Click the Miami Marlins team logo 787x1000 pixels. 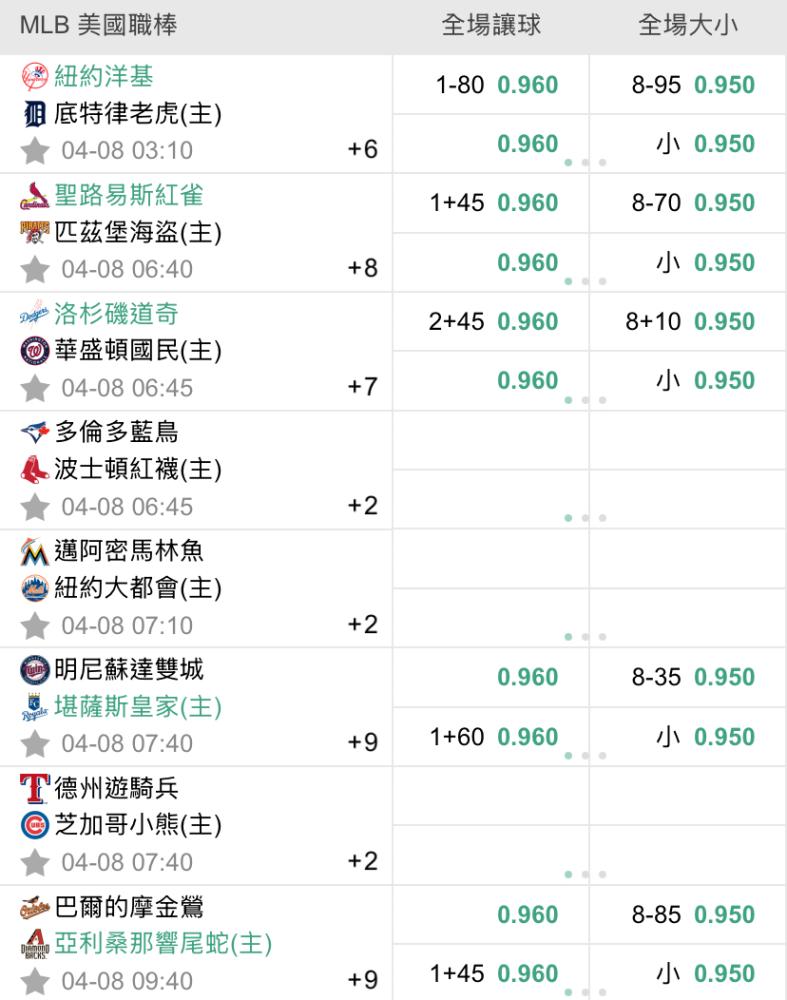tap(34, 551)
